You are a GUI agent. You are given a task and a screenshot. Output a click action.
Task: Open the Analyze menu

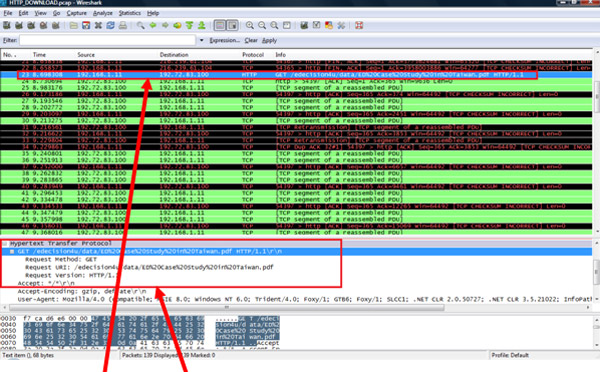click(103, 13)
